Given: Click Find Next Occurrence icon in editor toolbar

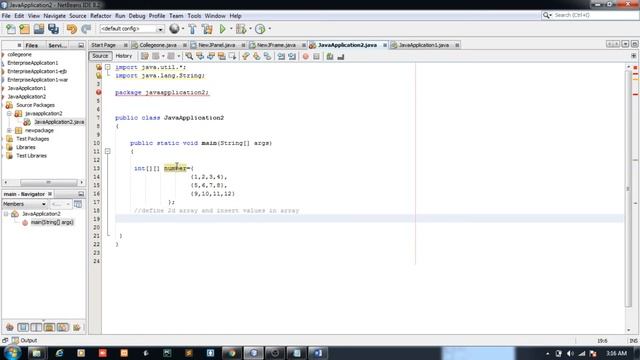Looking at the screenshot, I should (x=211, y=56).
